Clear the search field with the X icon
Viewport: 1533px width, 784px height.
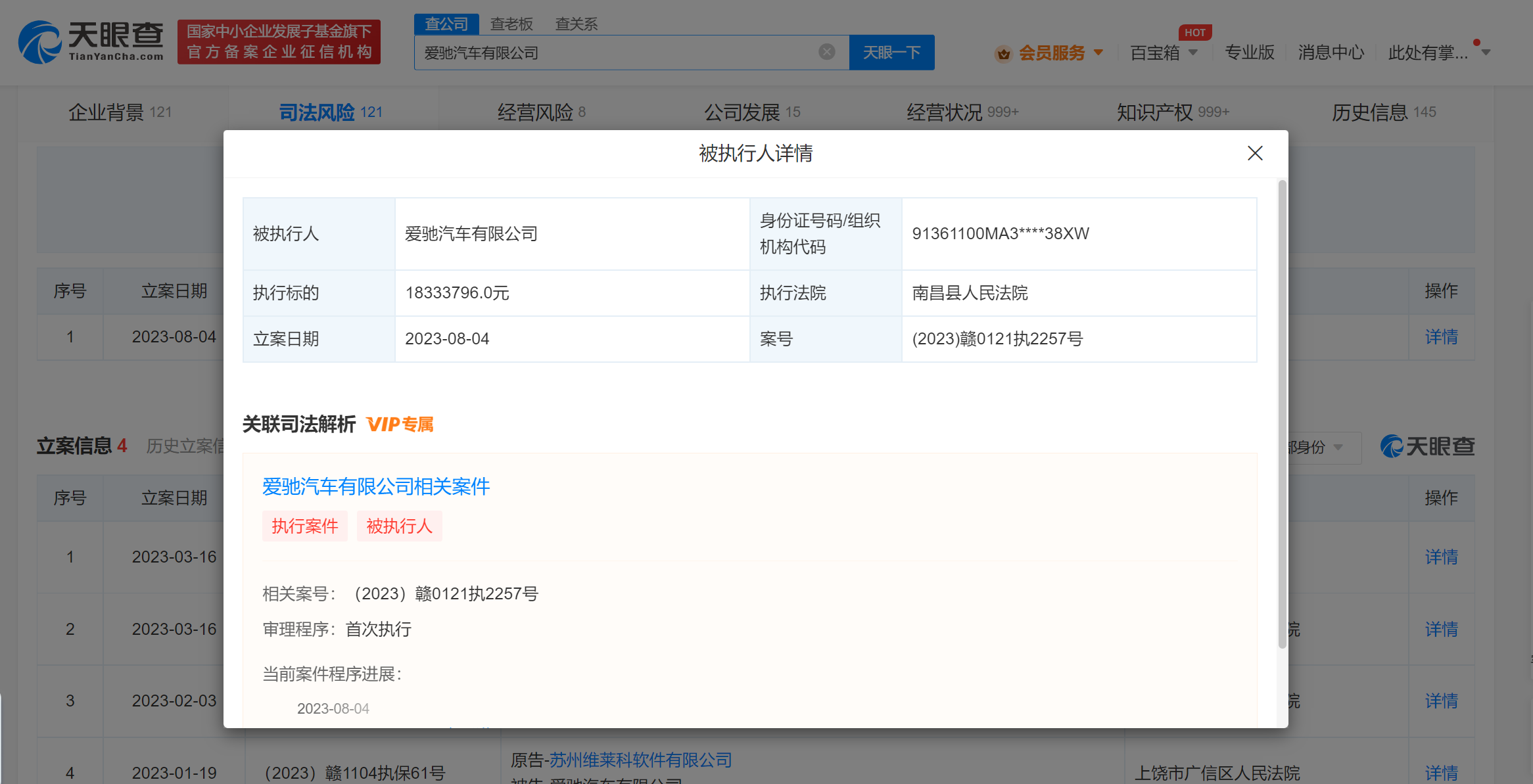827,52
